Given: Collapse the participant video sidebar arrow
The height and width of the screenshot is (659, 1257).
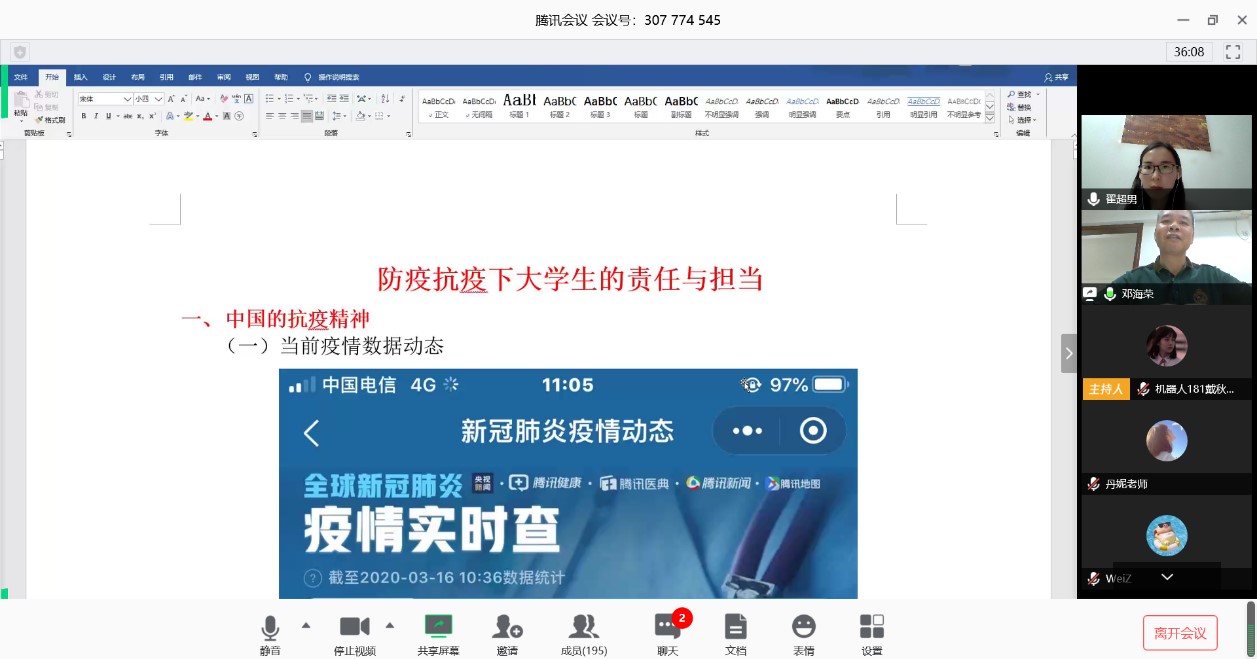Looking at the screenshot, I should 1069,353.
